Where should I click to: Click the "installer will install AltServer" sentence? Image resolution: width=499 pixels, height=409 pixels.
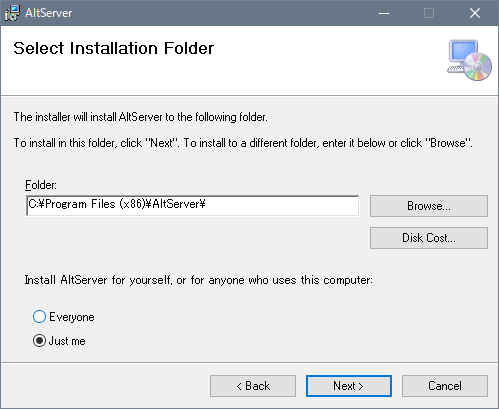tap(140, 117)
